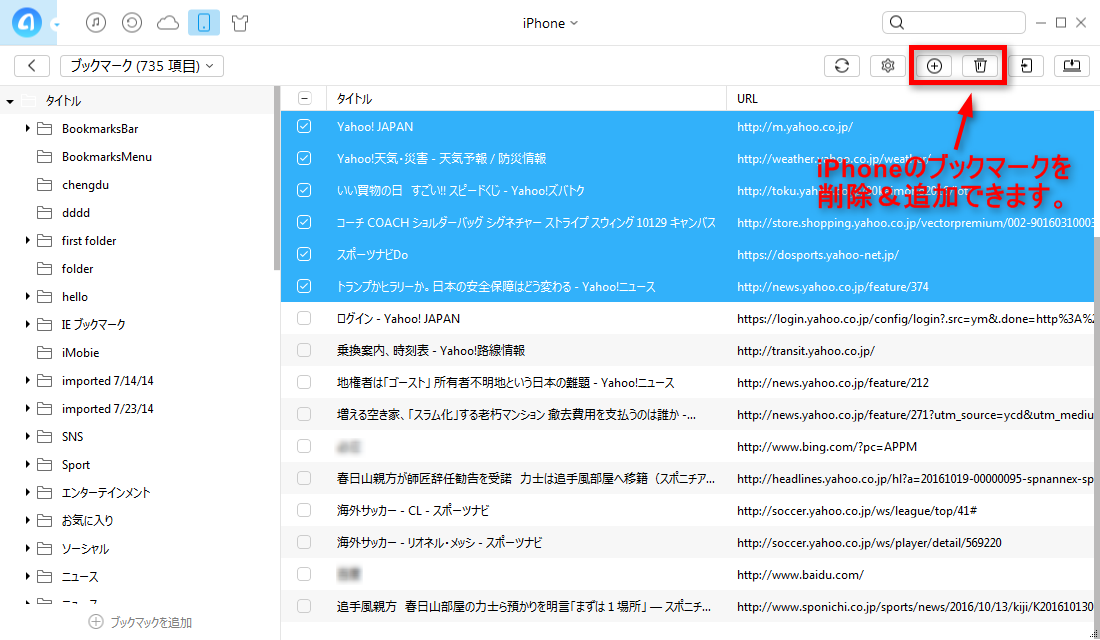The height and width of the screenshot is (640, 1100).
Task: Select the device phone icon
Action: point(204,22)
